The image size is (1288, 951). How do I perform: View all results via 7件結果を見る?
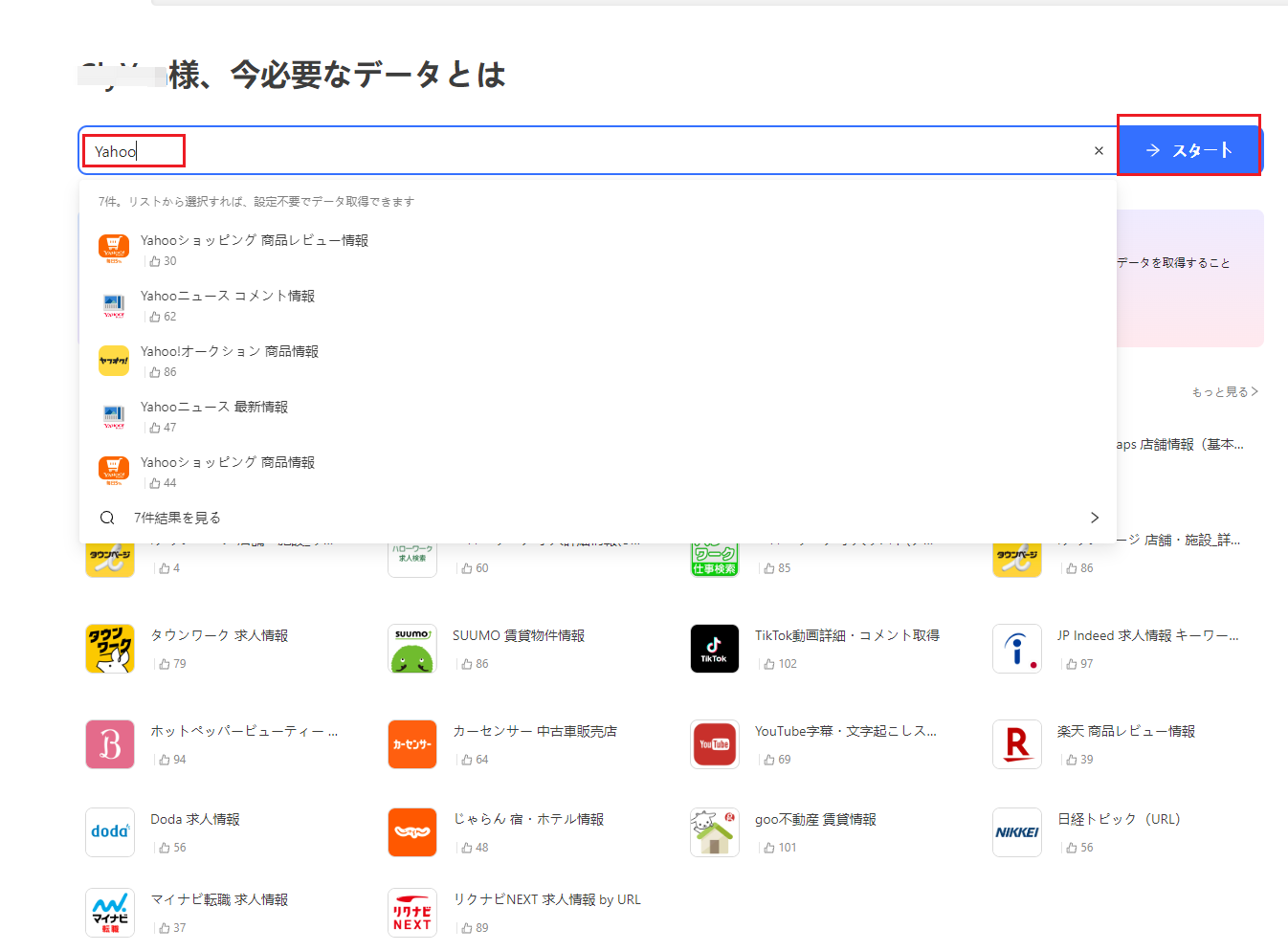(x=177, y=518)
